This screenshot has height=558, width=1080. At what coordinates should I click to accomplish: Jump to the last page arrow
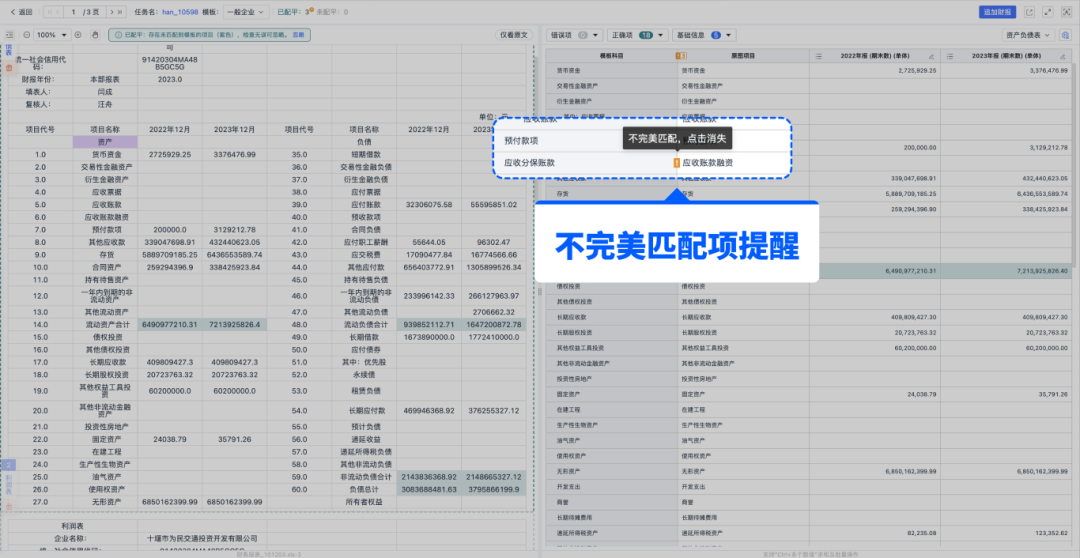click(x=118, y=12)
